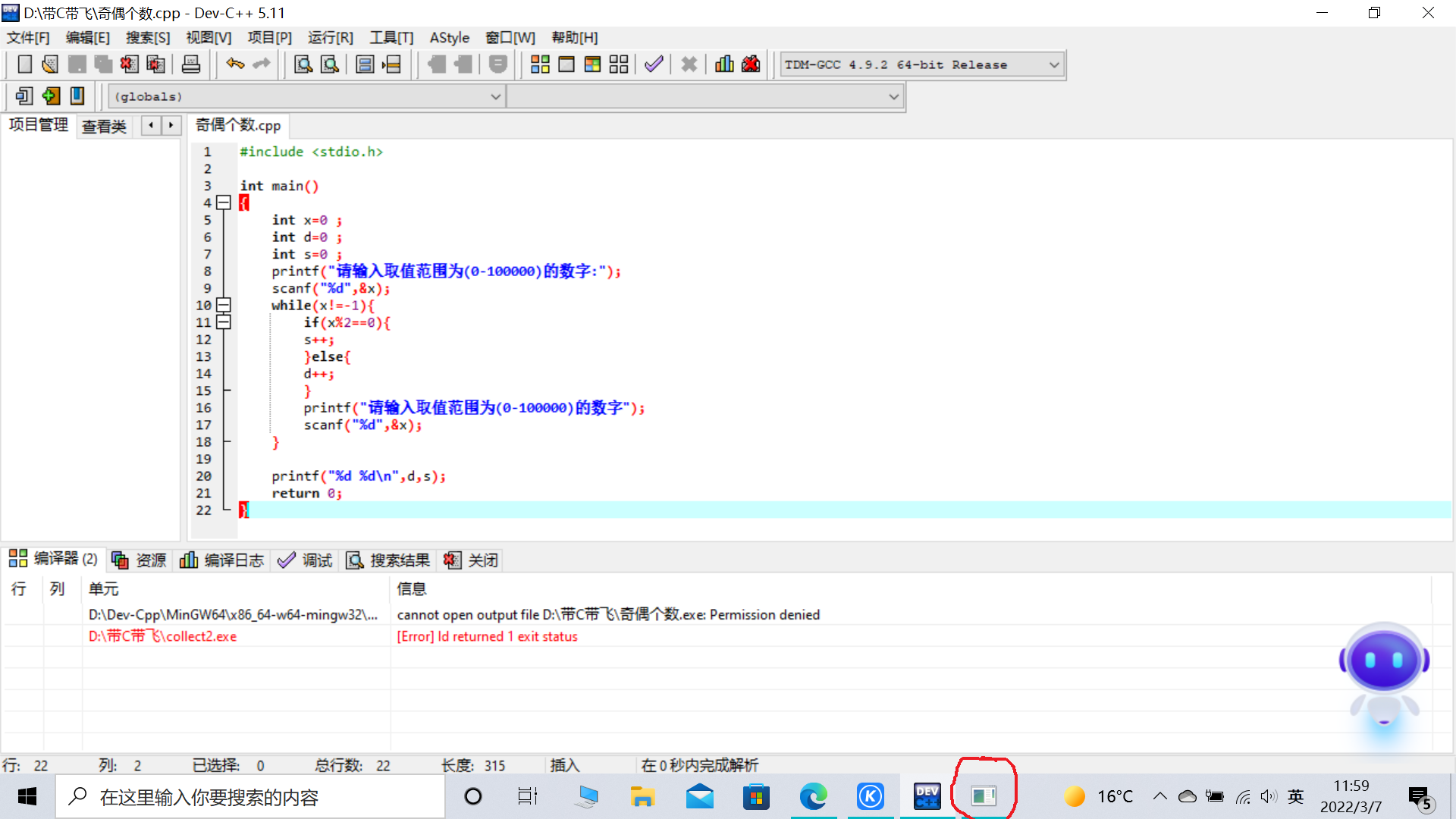Switch to the 项目管理 panel tab

(39, 125)
